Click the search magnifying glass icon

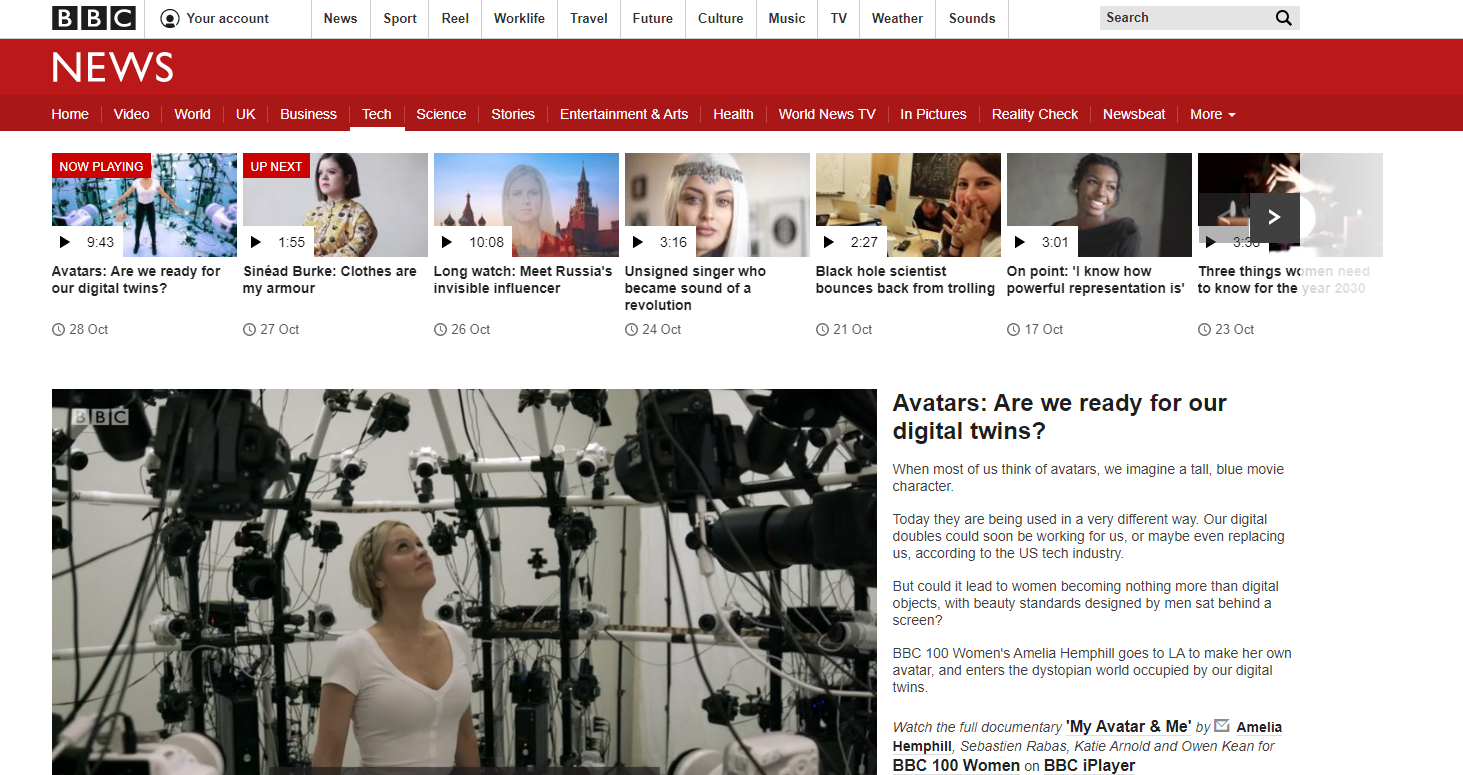coord(1284,18)
